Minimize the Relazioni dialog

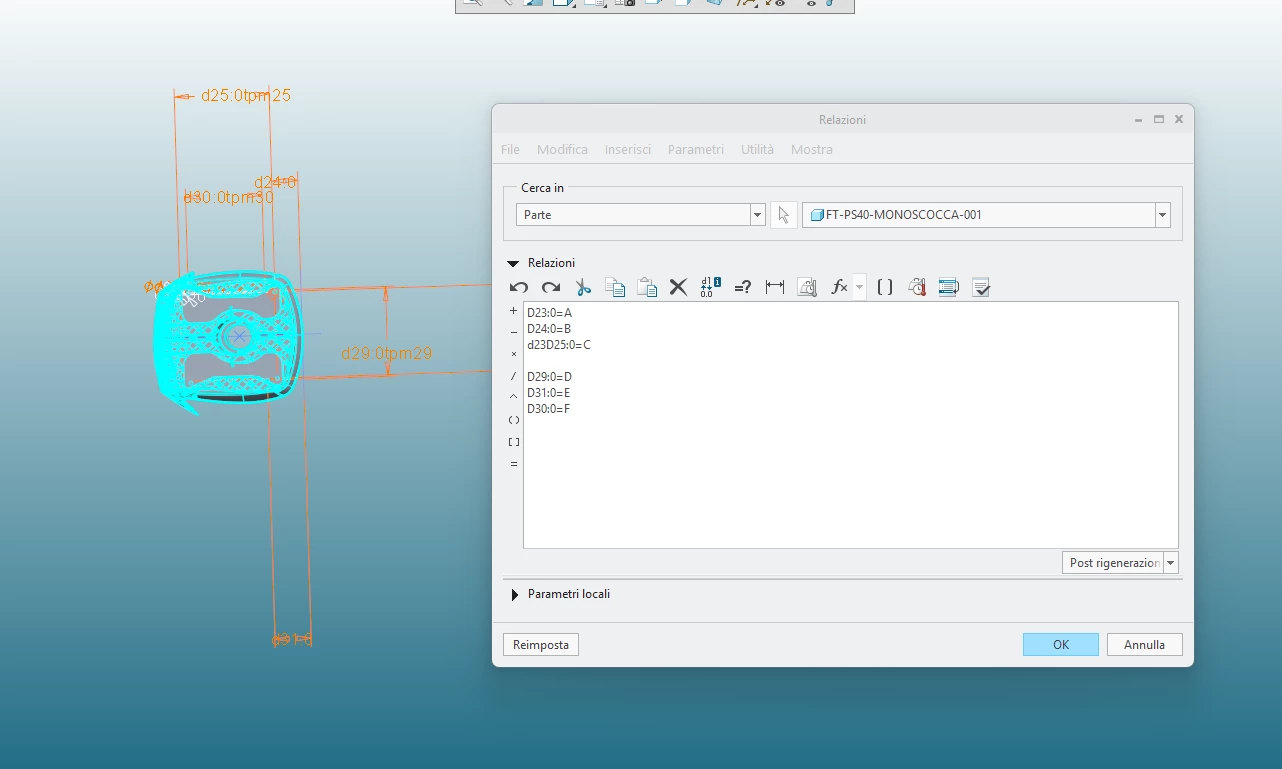point(1138,119)
